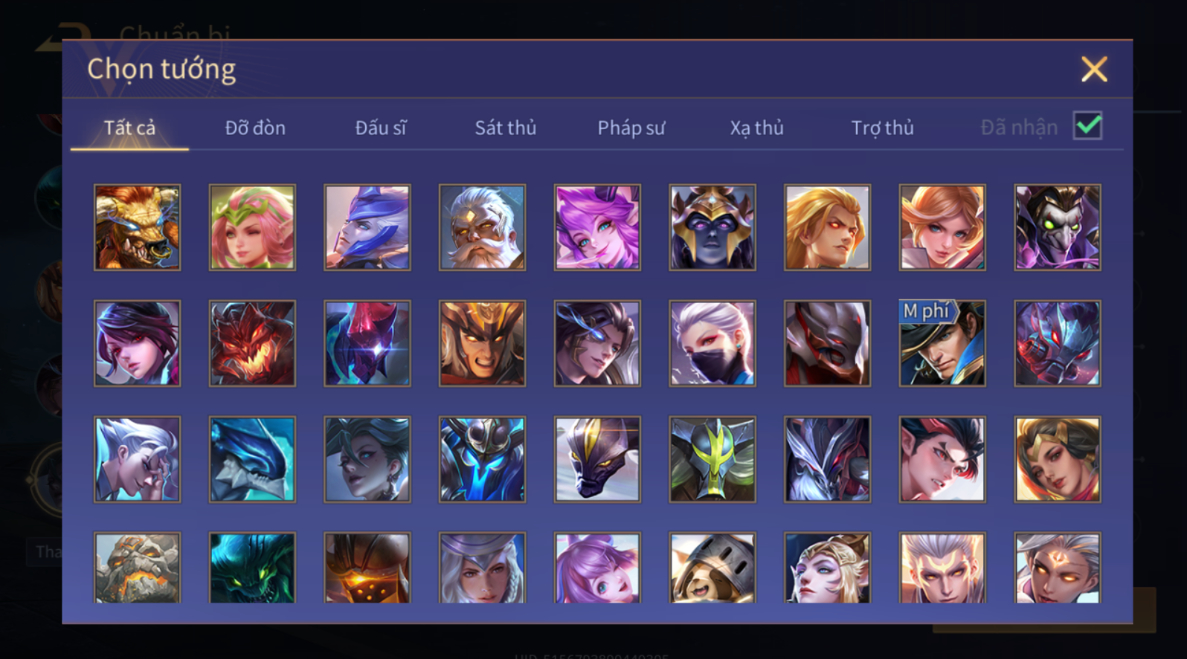
Task: Pick the pink-haired hero with green leaf crown
Action: point(252,227)
